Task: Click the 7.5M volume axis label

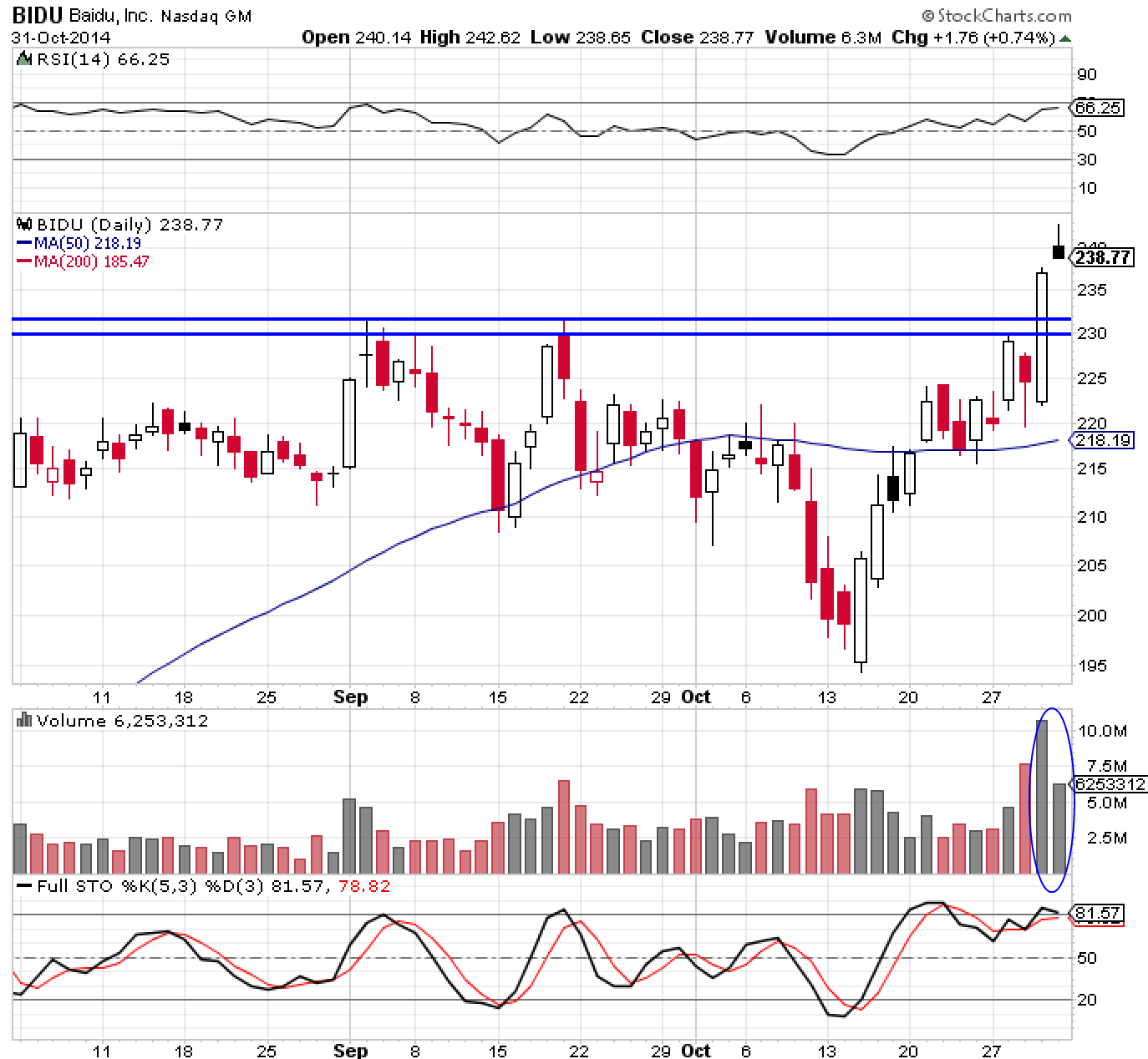Action: pos(1108,766)
